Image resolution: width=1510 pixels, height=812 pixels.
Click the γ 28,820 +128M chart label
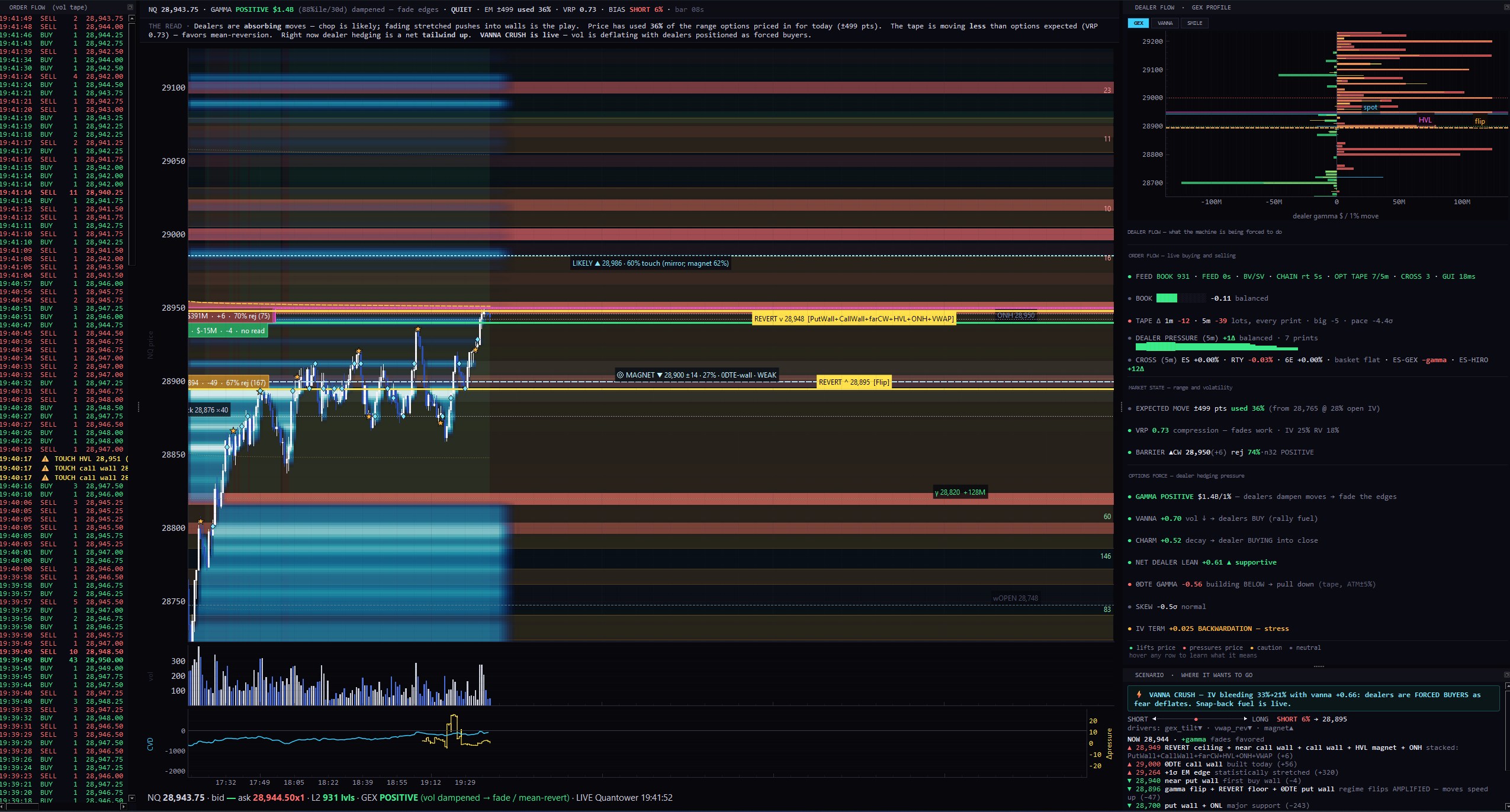(x=960, y=492)
